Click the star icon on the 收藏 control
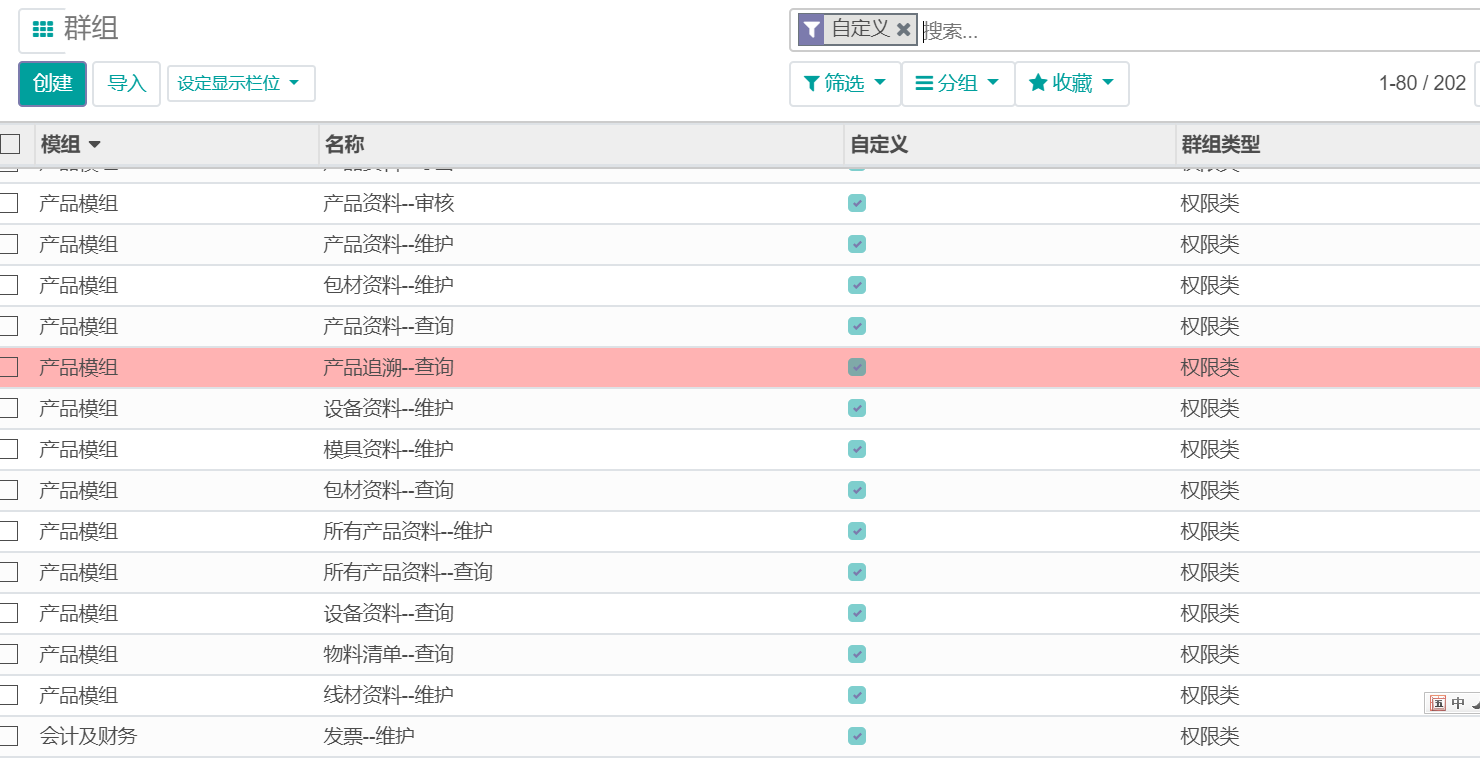Screen dimensions: 1480x758 pyautogui.click(x=1037, y=84)
